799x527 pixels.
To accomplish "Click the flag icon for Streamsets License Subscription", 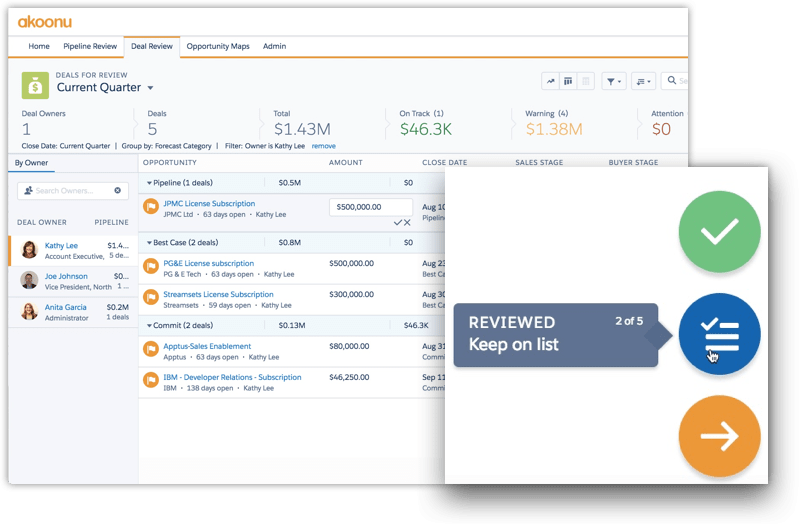I will click(151, 298).
